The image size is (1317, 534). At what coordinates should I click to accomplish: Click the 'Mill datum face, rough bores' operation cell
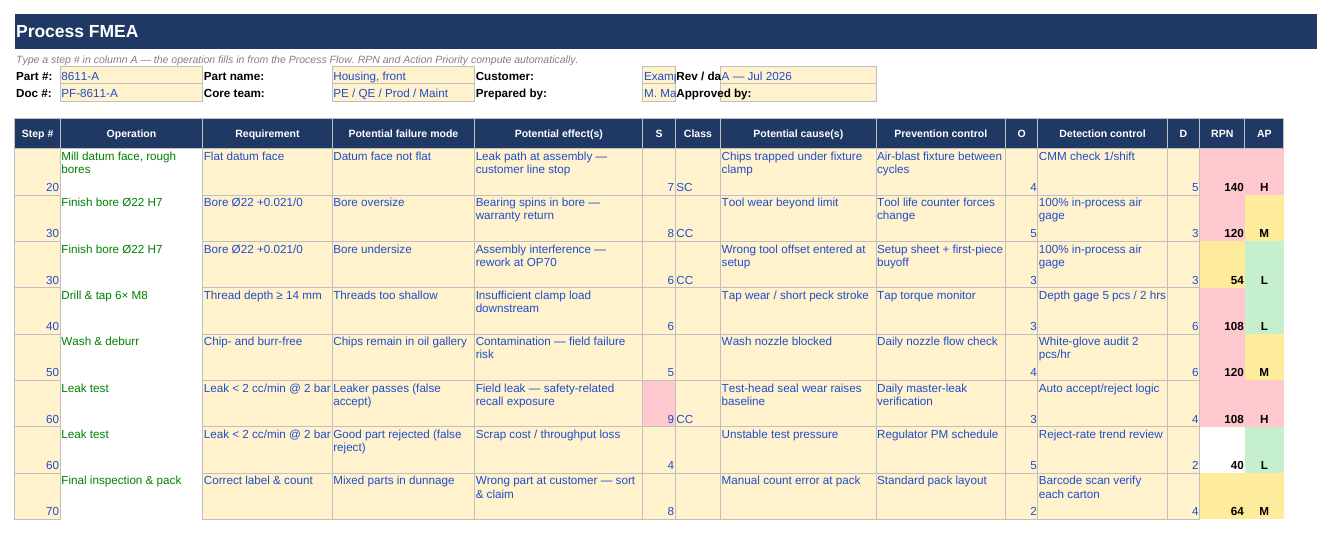(131, 172)
